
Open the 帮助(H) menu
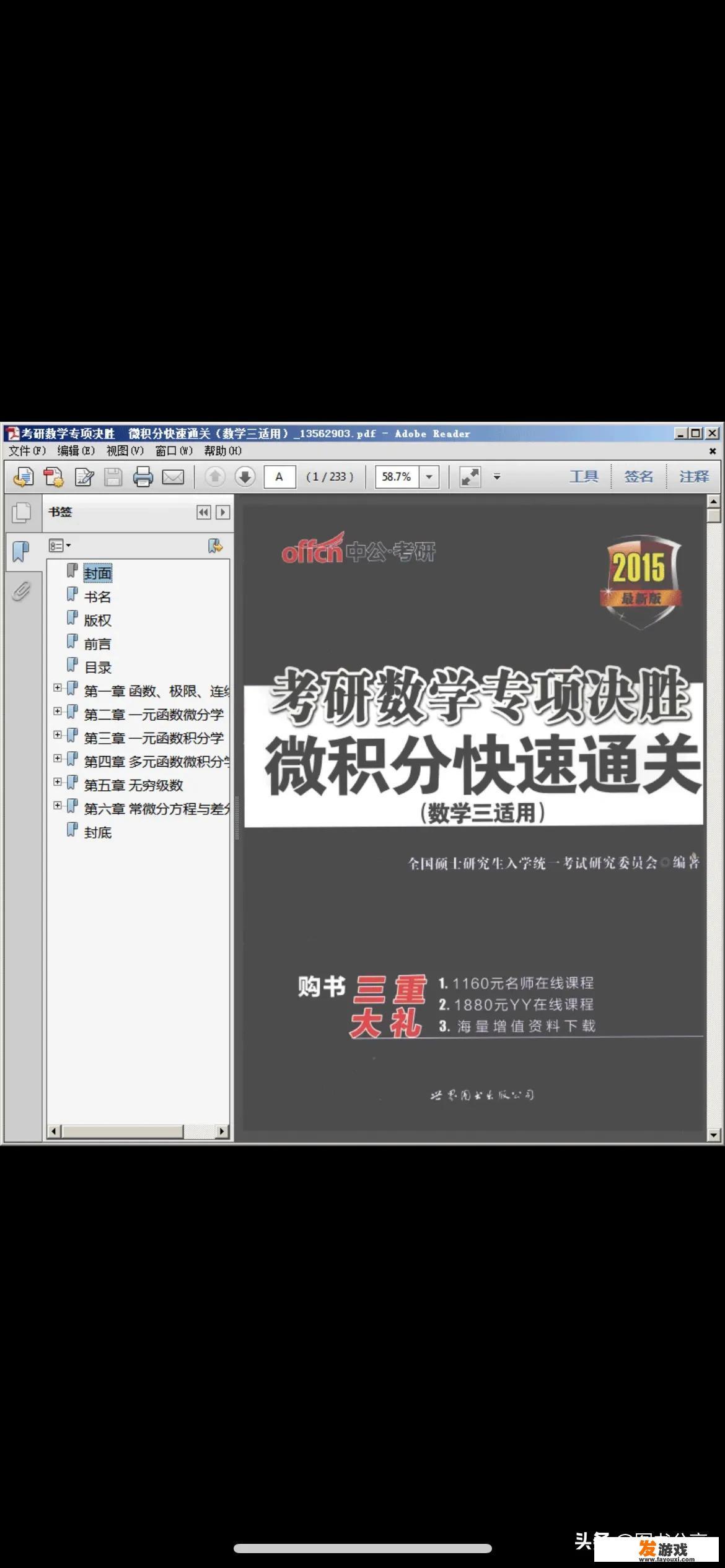[223, 451]
